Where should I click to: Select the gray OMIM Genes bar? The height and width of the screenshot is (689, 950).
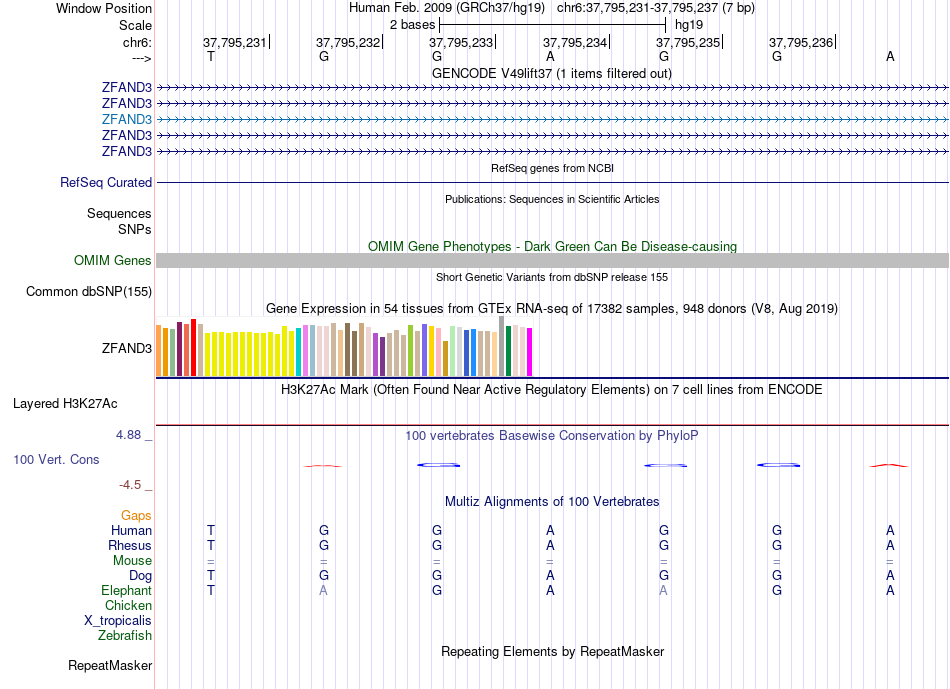tap(552, 261)
